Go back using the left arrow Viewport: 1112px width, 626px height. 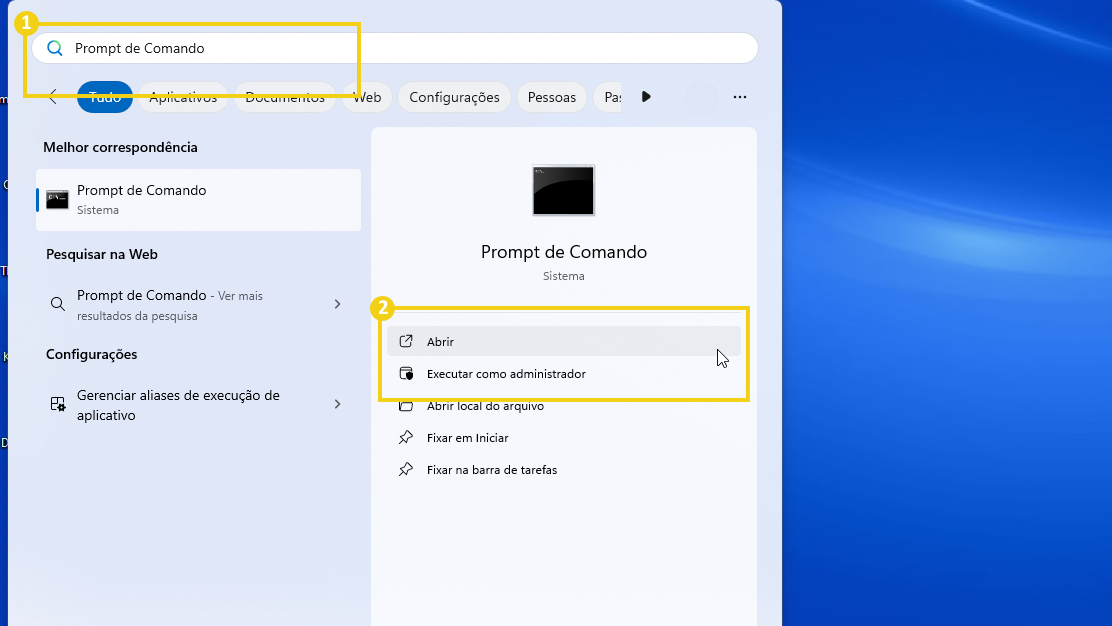pyautogui.click(x=53, y=97)
